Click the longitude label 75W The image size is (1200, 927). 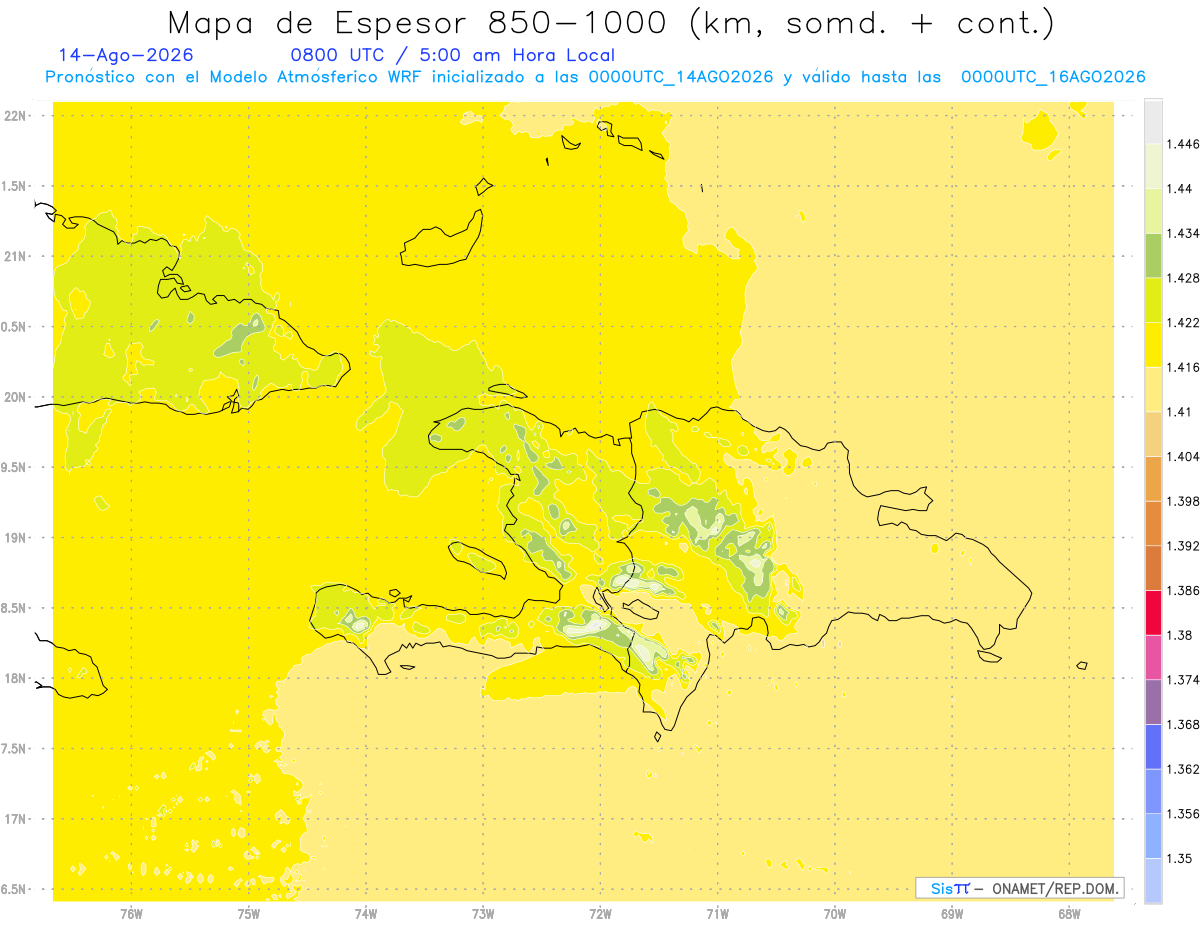[x=248, y=914]
